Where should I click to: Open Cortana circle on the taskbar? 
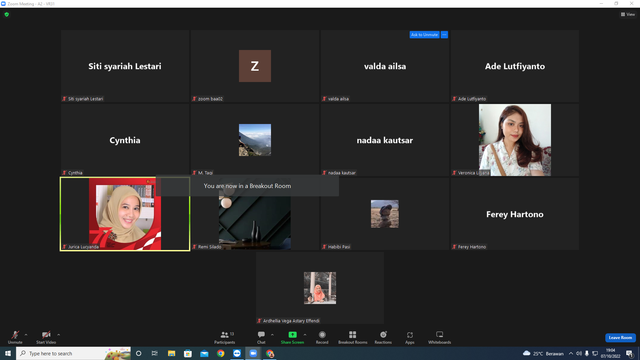[x=139, y=353]
